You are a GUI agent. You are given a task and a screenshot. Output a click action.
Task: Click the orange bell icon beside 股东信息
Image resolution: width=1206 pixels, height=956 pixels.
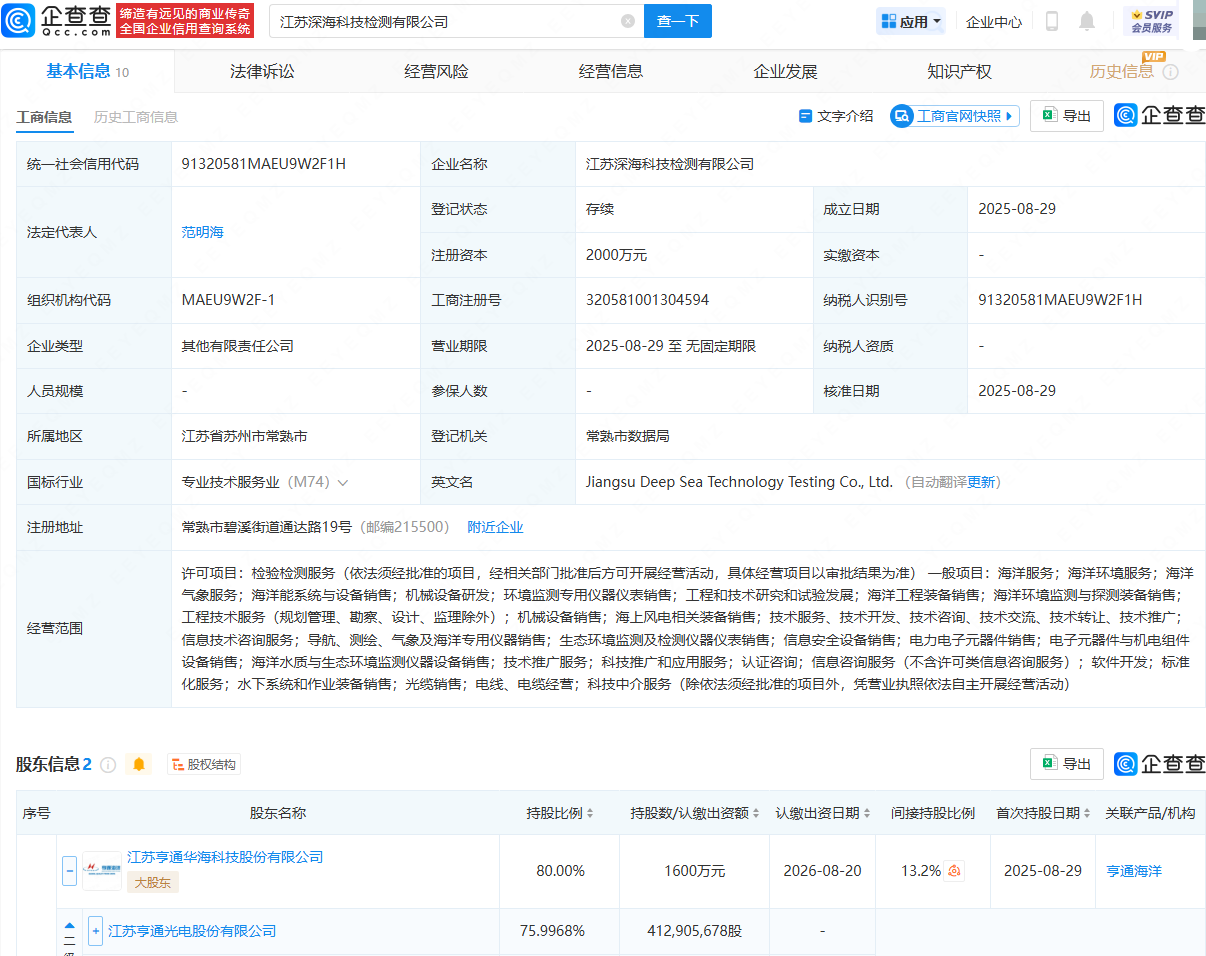139,765
